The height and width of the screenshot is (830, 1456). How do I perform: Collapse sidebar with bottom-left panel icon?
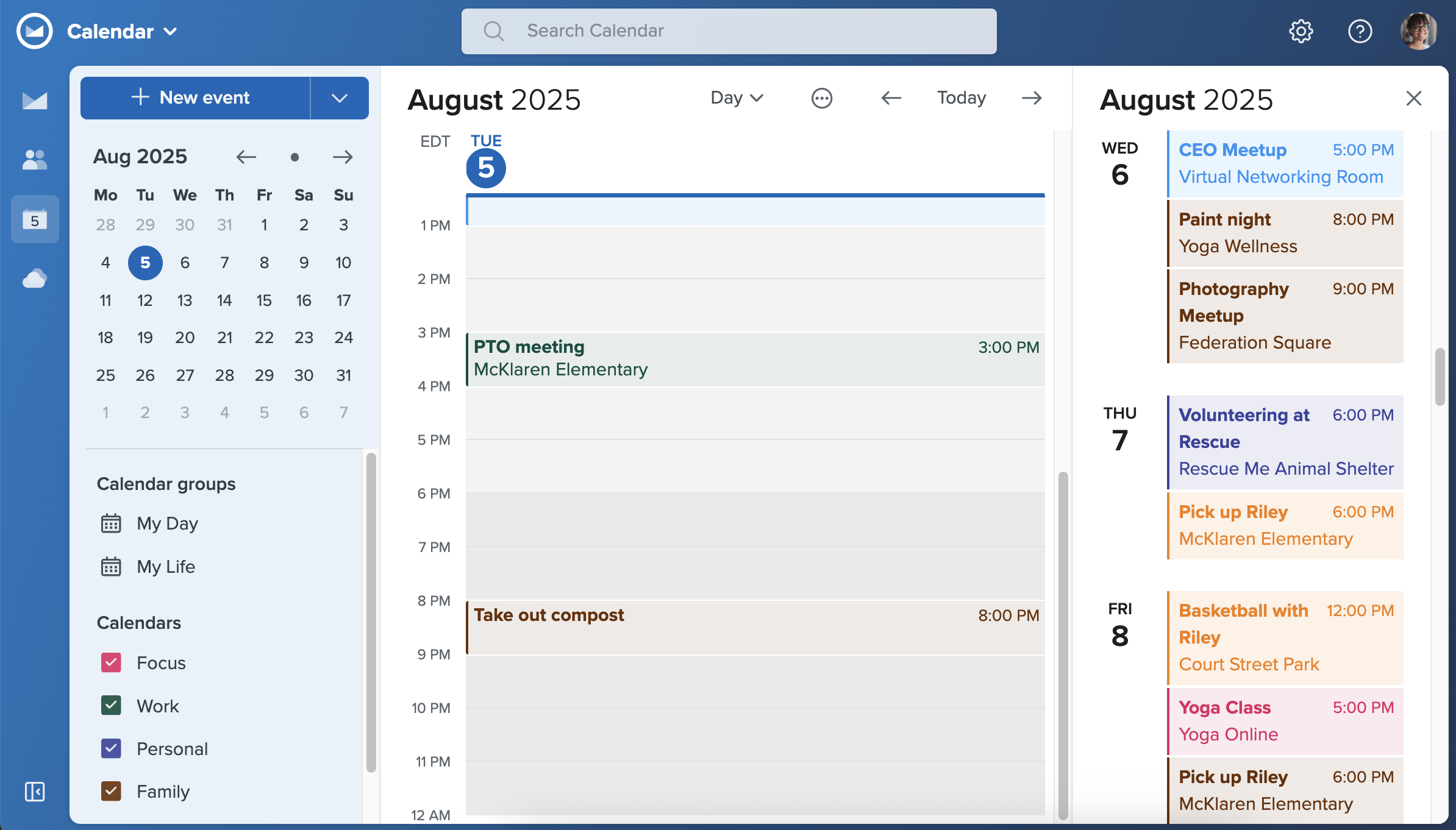pos(35,792)
